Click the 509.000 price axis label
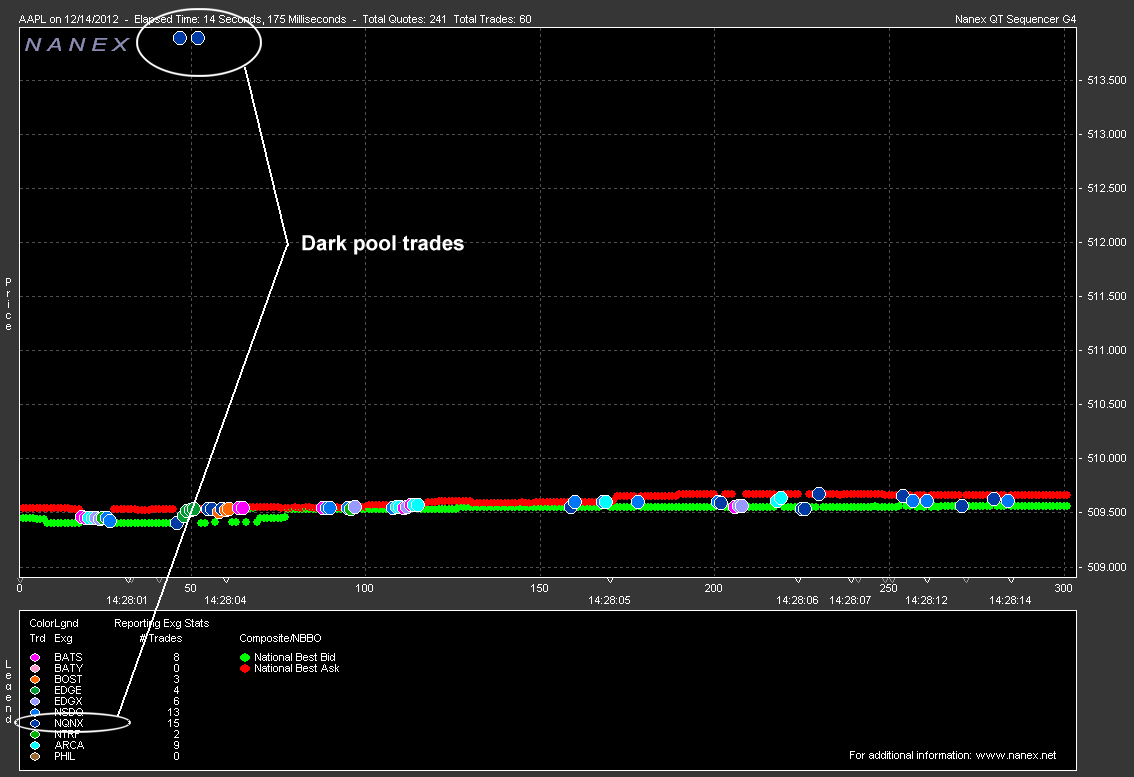Screen dimensions: 1134x777 [1107, 567]
